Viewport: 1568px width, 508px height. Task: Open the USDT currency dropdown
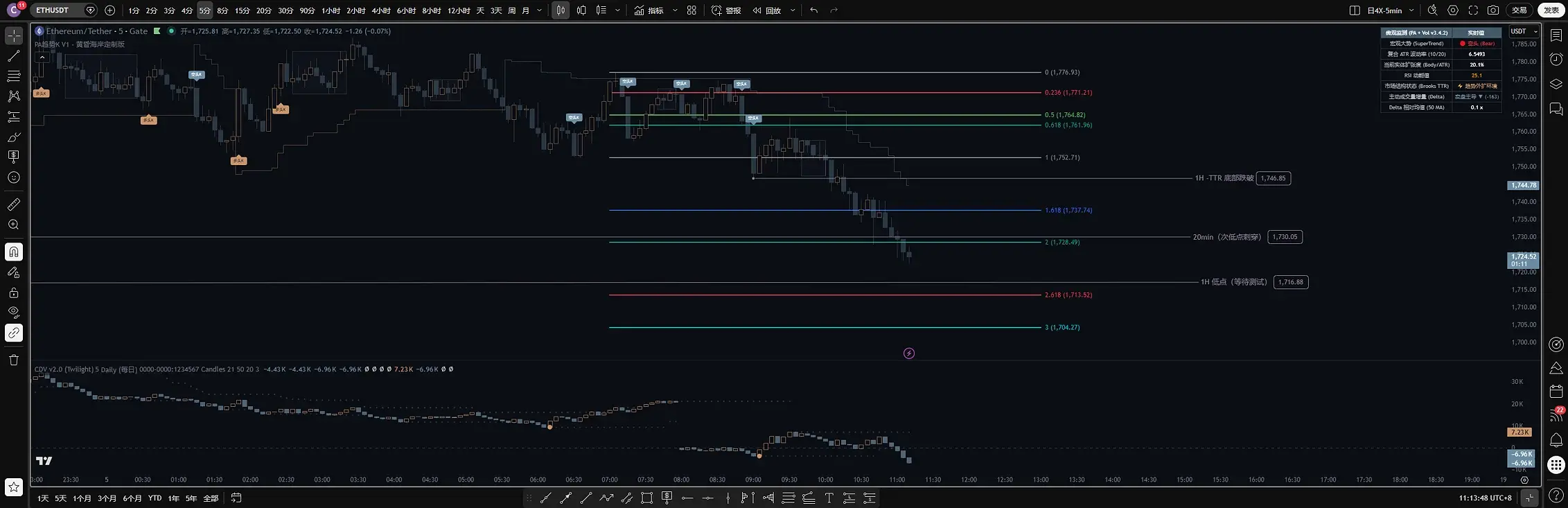1524,31
